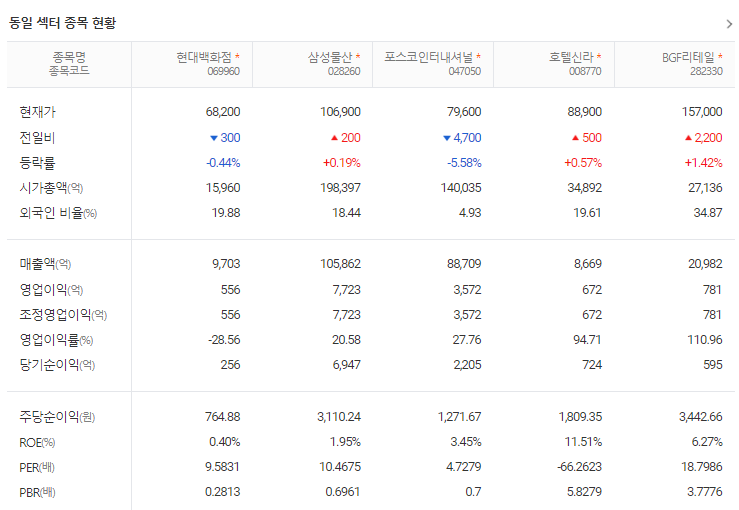Image resolution: width=739 pixels, height=510 pixels.
Task: Select PBR value 5.8279
Action: (x=584, y=492)
